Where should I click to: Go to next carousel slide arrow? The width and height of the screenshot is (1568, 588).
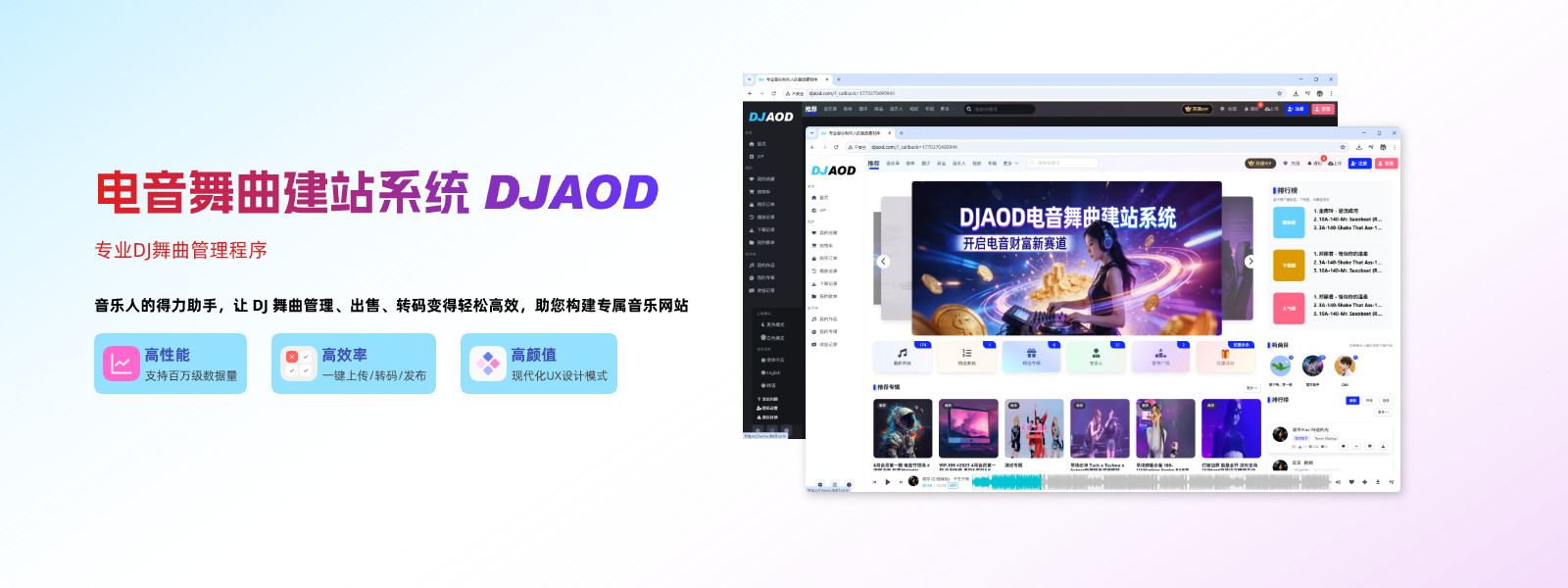tap(1249, 261)
